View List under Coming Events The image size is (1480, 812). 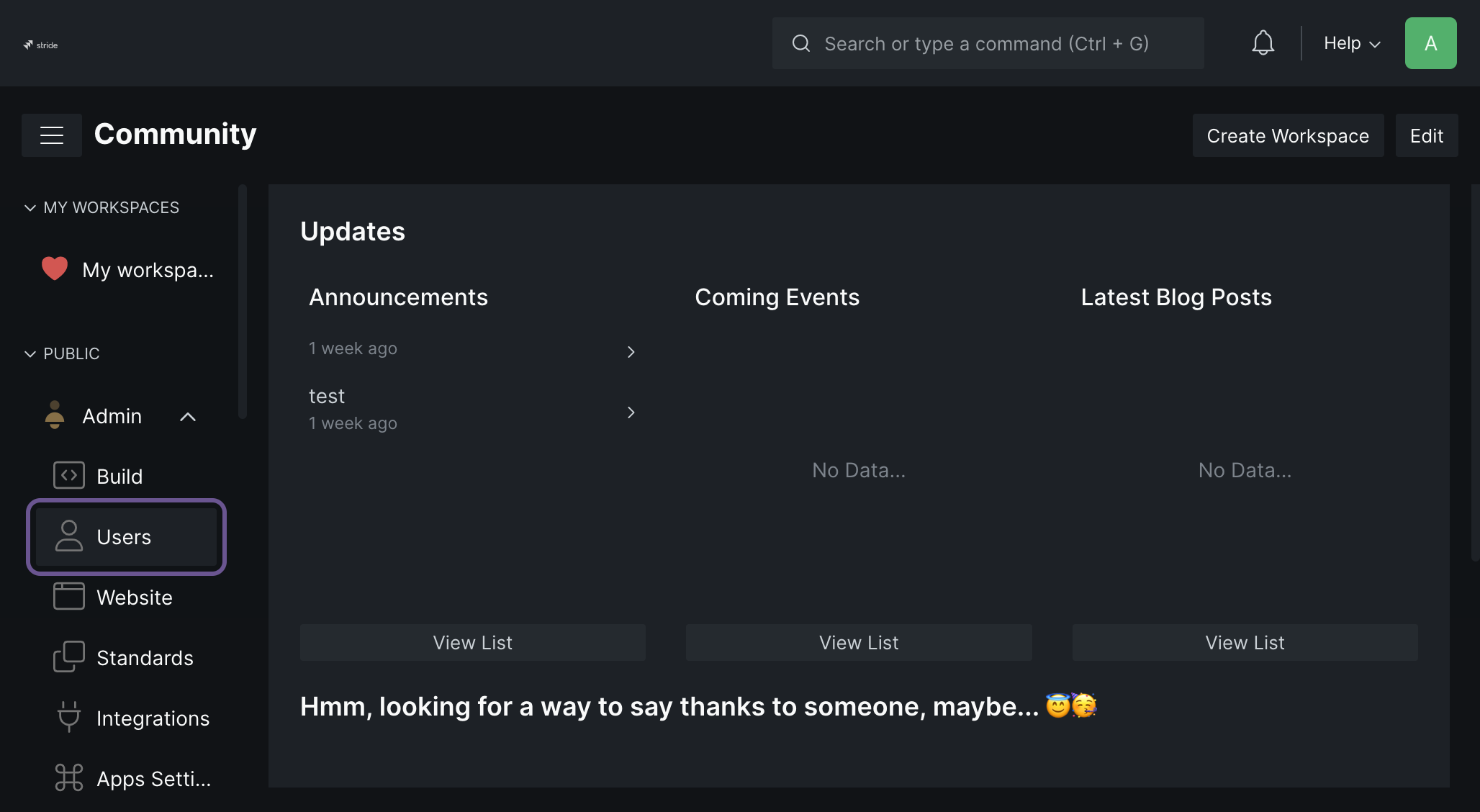tap(859, 642)
